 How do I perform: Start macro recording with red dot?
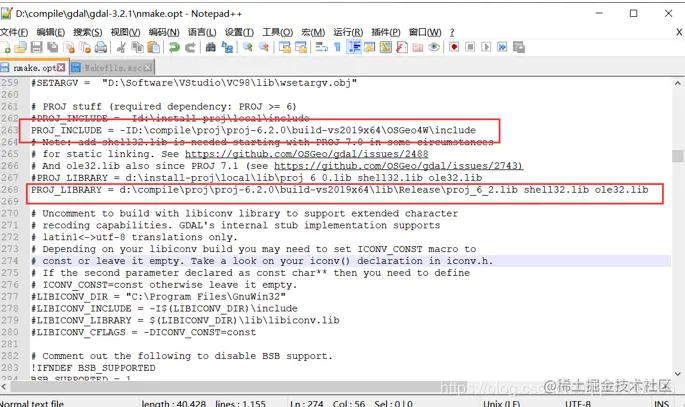click(x=454, y=47)
